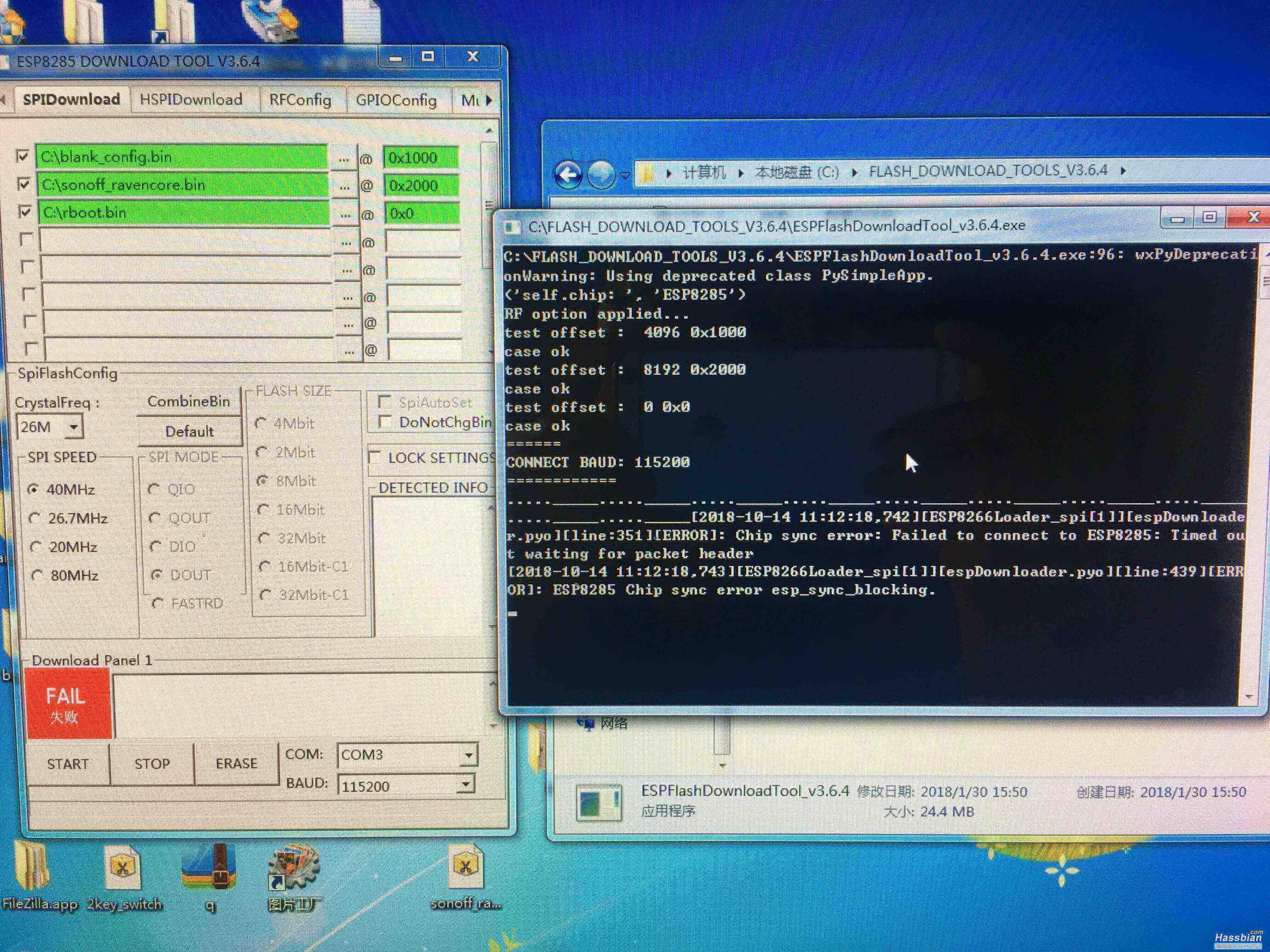Enable the LOCK SETTINGS checkbox
1270x952 pixels.
375,457
